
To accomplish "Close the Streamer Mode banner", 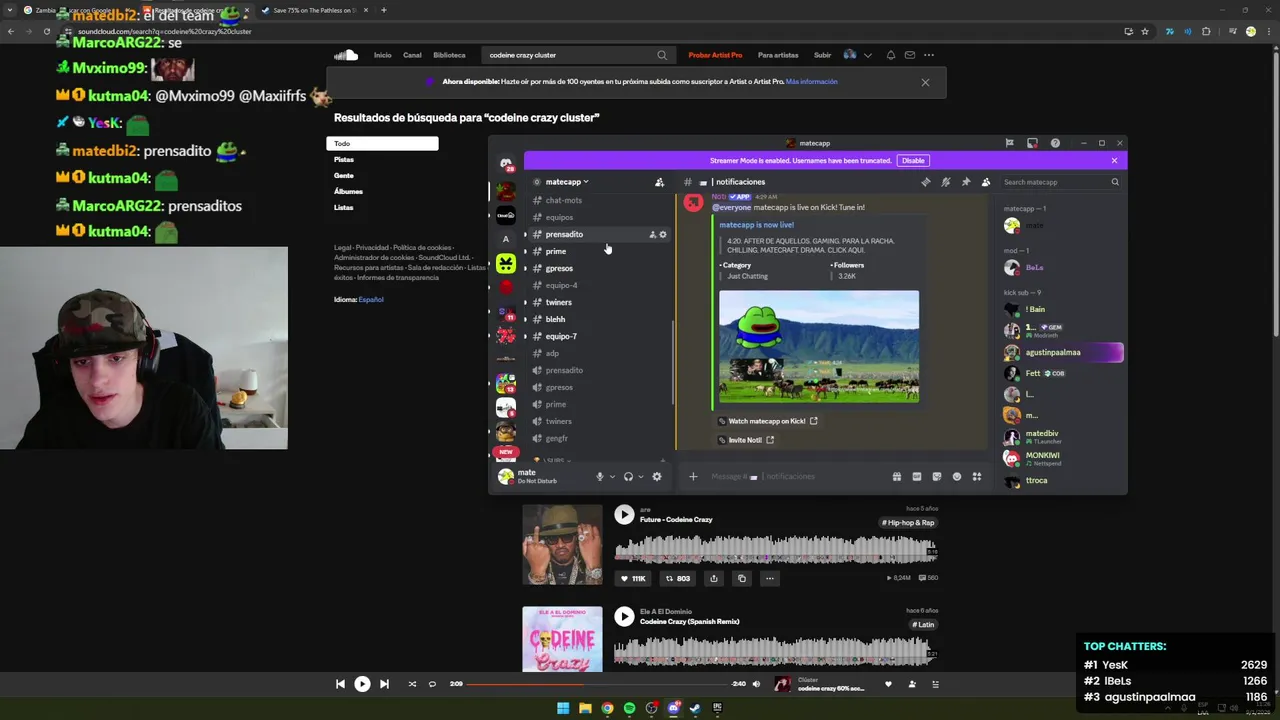I will 1114,160.
